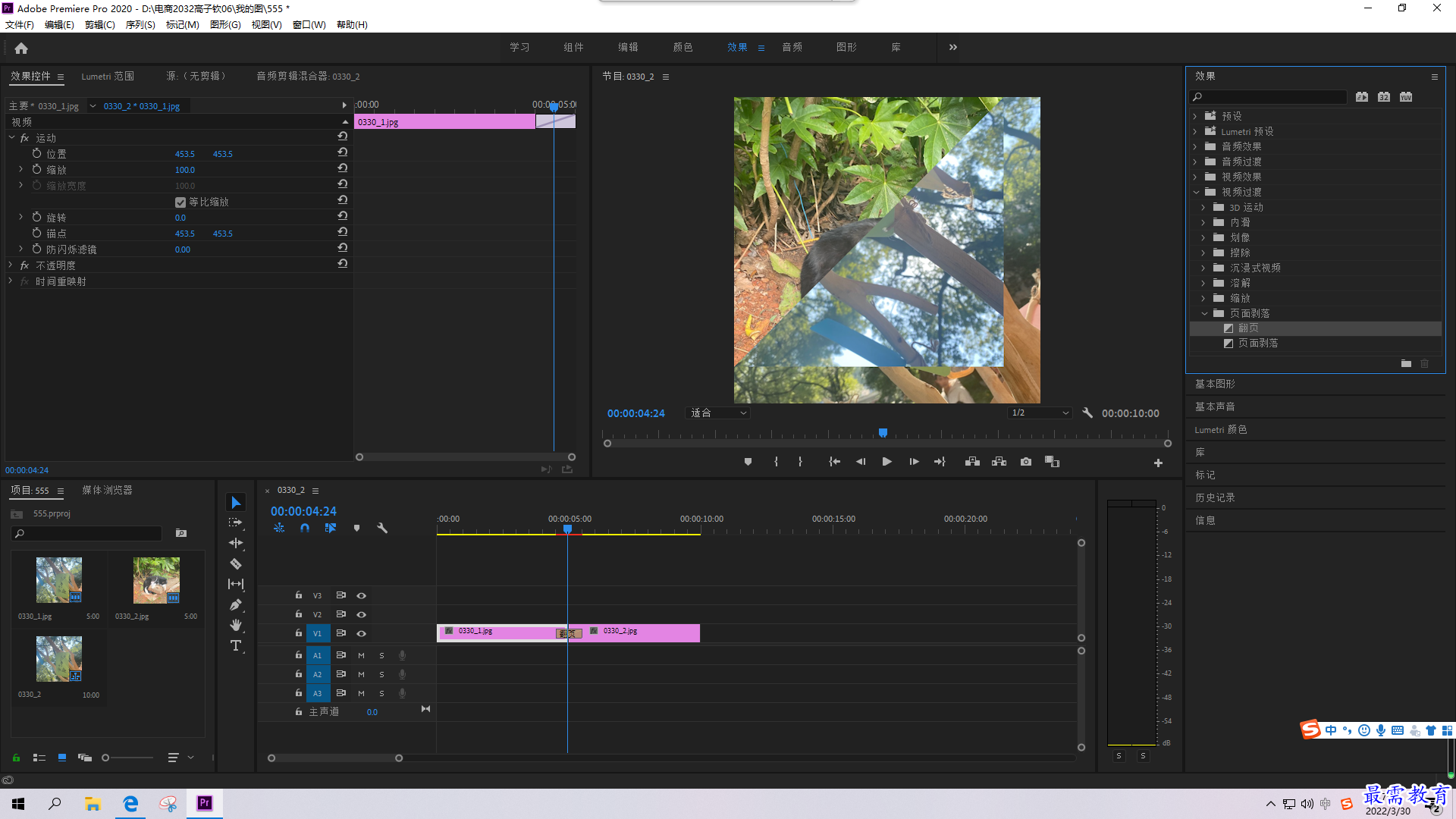Select the 0330_2.jpg thumbnail in project

pos(156,580)
